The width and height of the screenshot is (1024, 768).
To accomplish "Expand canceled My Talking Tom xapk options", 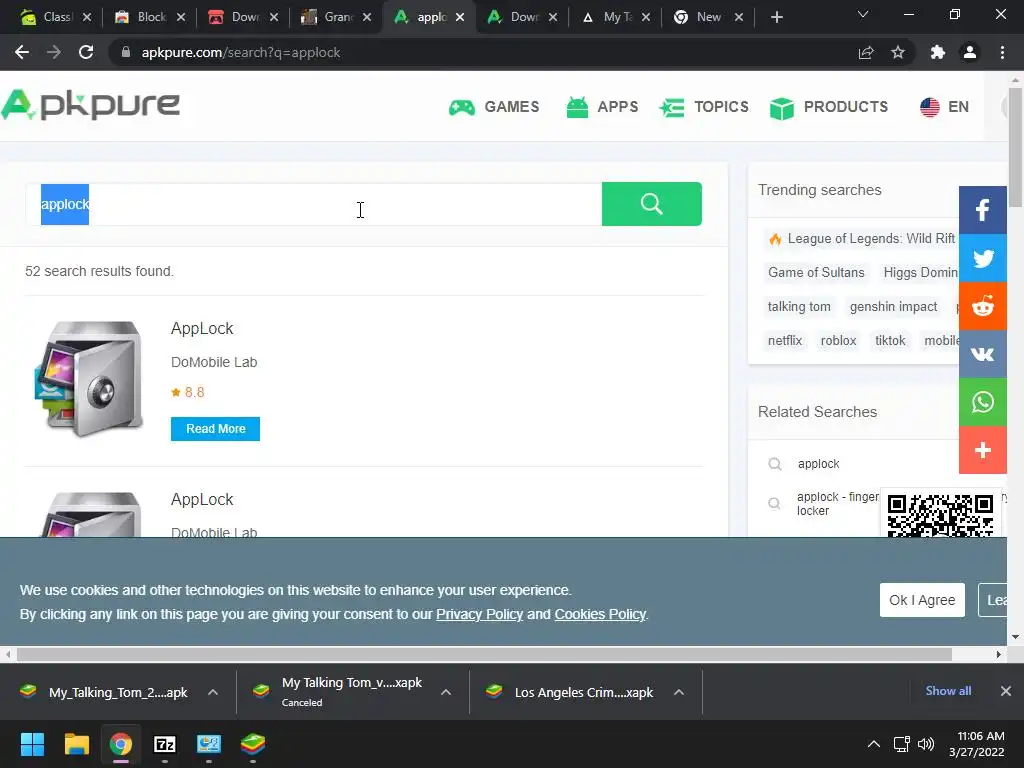I will 446,692.
